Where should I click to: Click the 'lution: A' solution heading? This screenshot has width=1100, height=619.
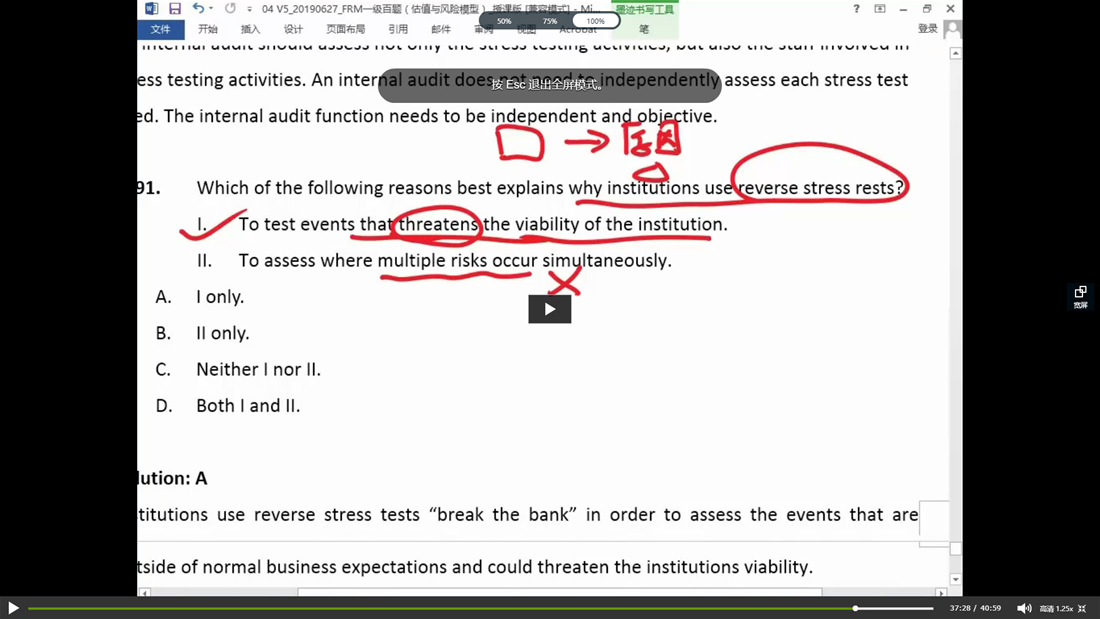pos(173,478)
